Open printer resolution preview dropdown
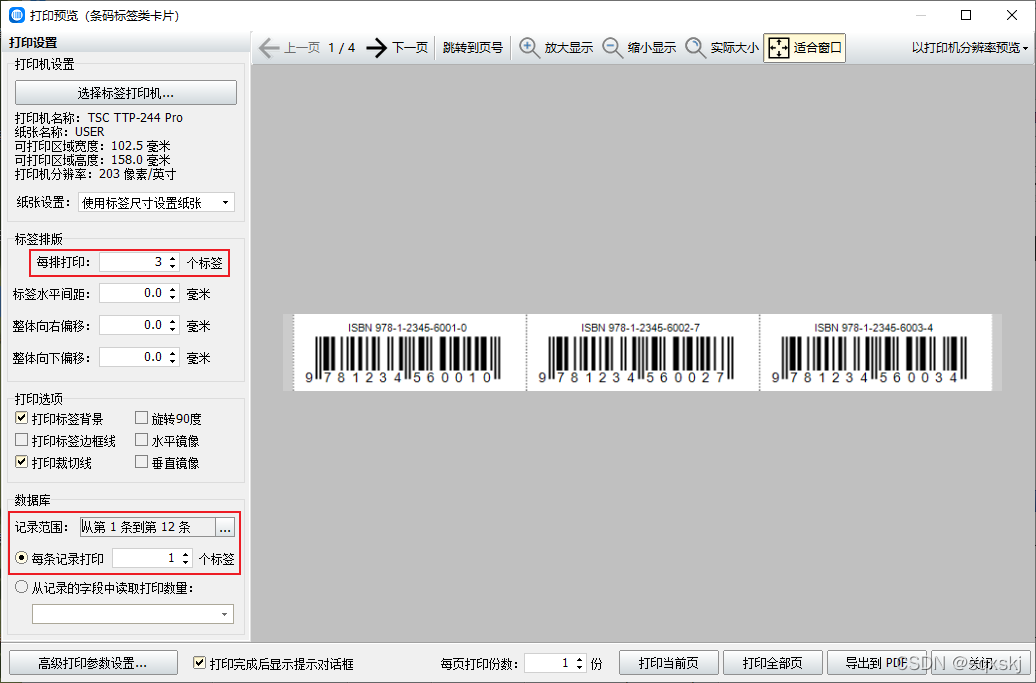 coord(970,48)
